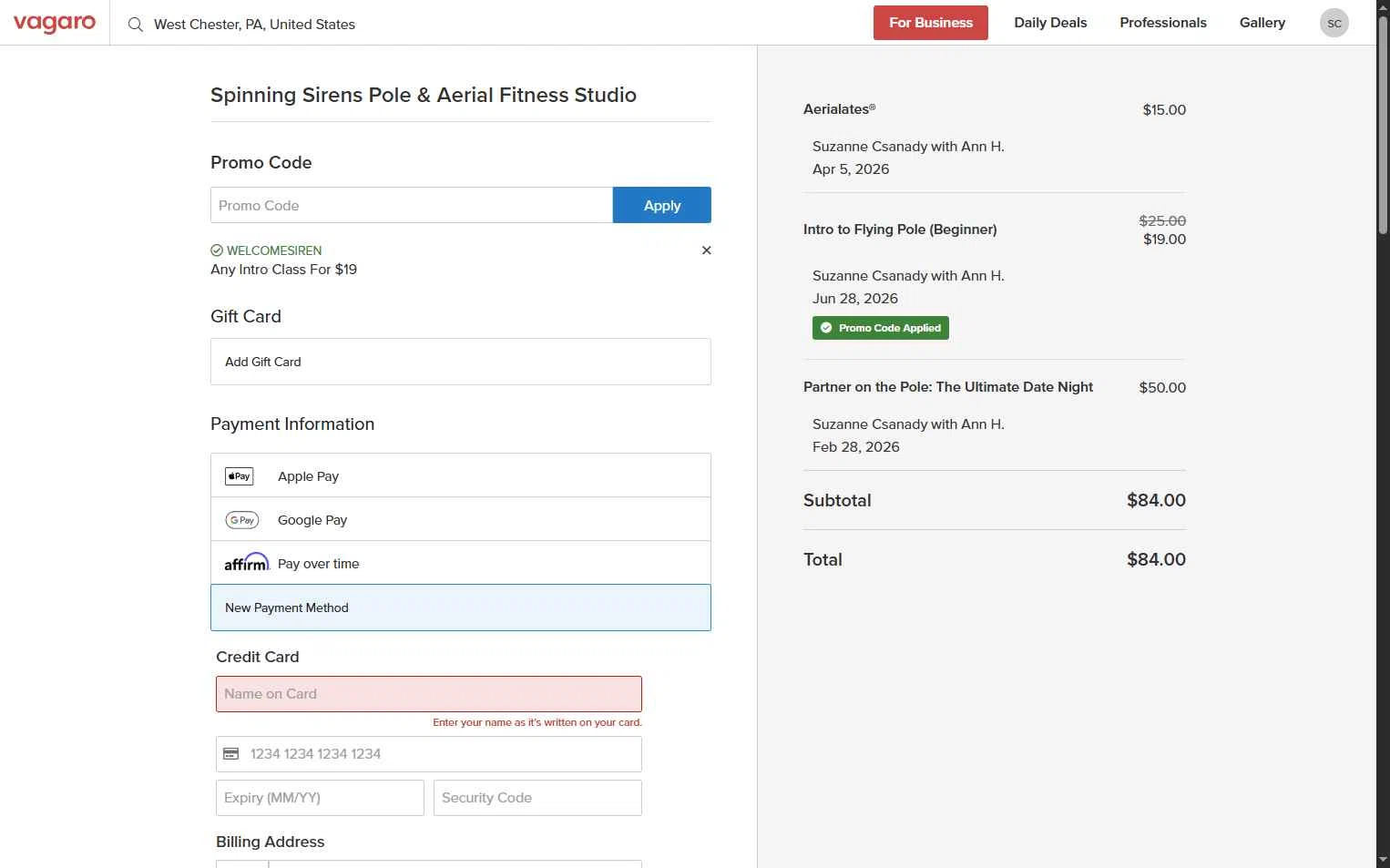The height and width of the screenshot is (868, 1390).
Task: Click the struck-through $25.00 price
Action: click(1162, 221)
